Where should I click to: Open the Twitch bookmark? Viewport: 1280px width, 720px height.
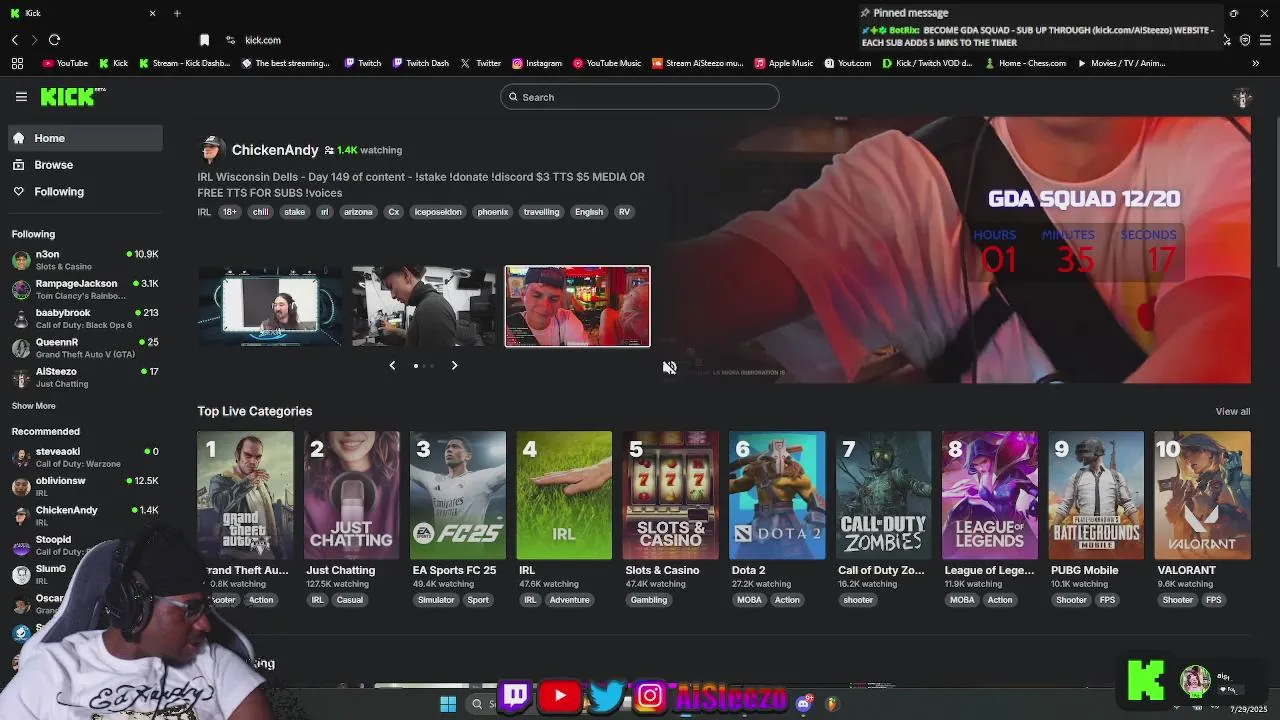(363, 63)
